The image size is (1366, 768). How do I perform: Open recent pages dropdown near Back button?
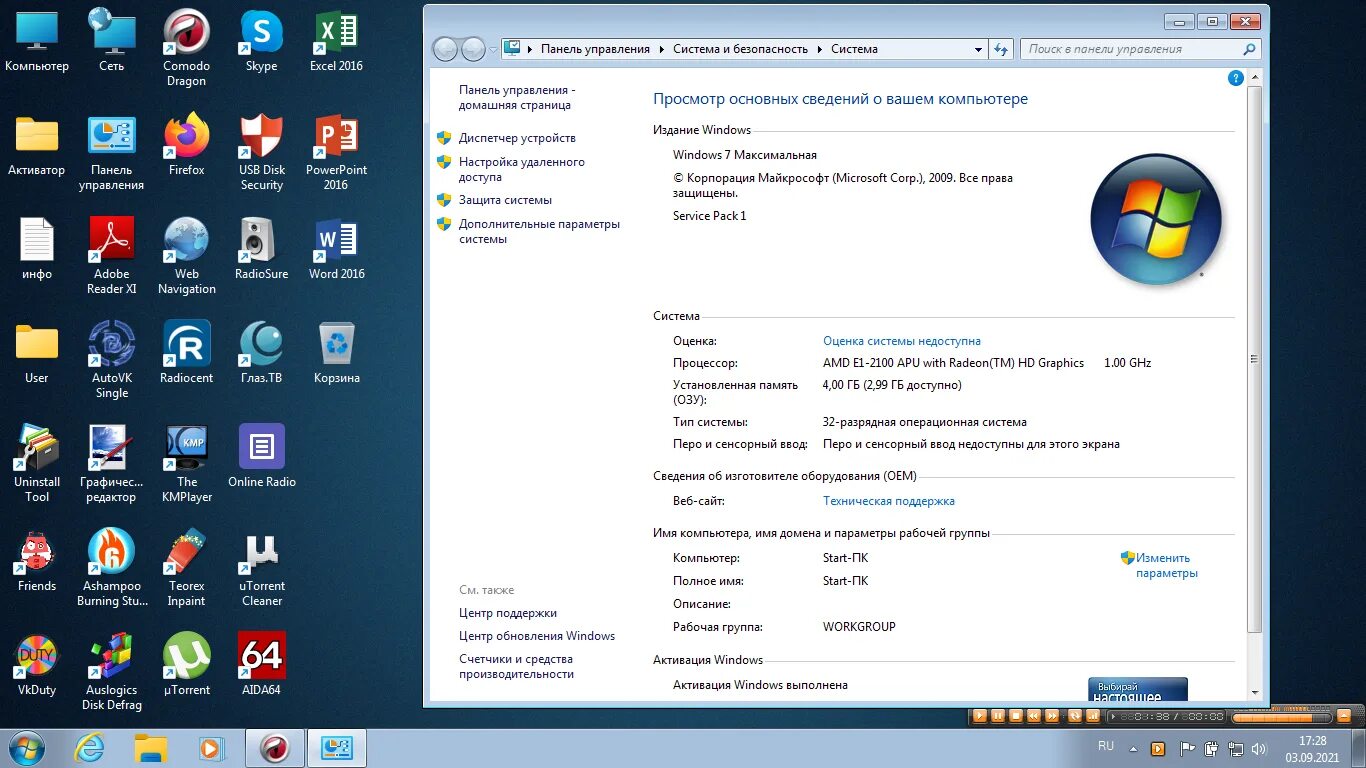(x=493, y=49)
